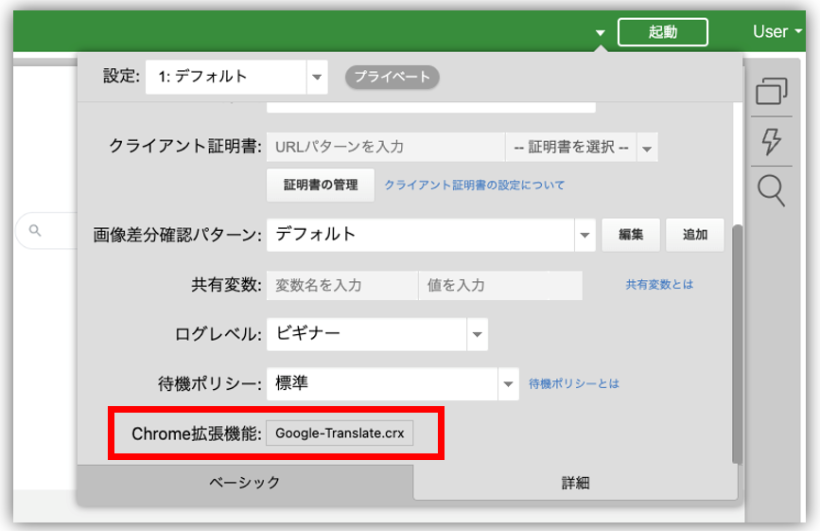Open the 共有変数とは link
The height and width of the screenshot is (531, 820).
[x=659, y=285]
